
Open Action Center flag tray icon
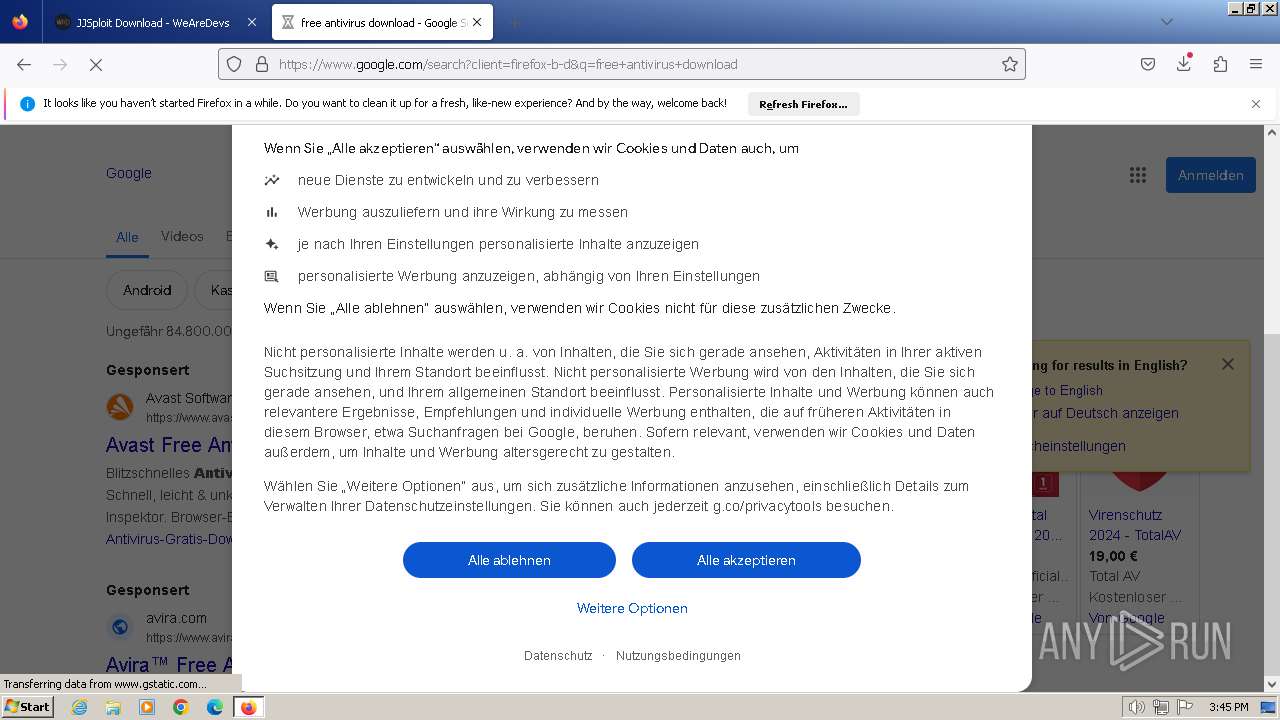pos(1186,707)
